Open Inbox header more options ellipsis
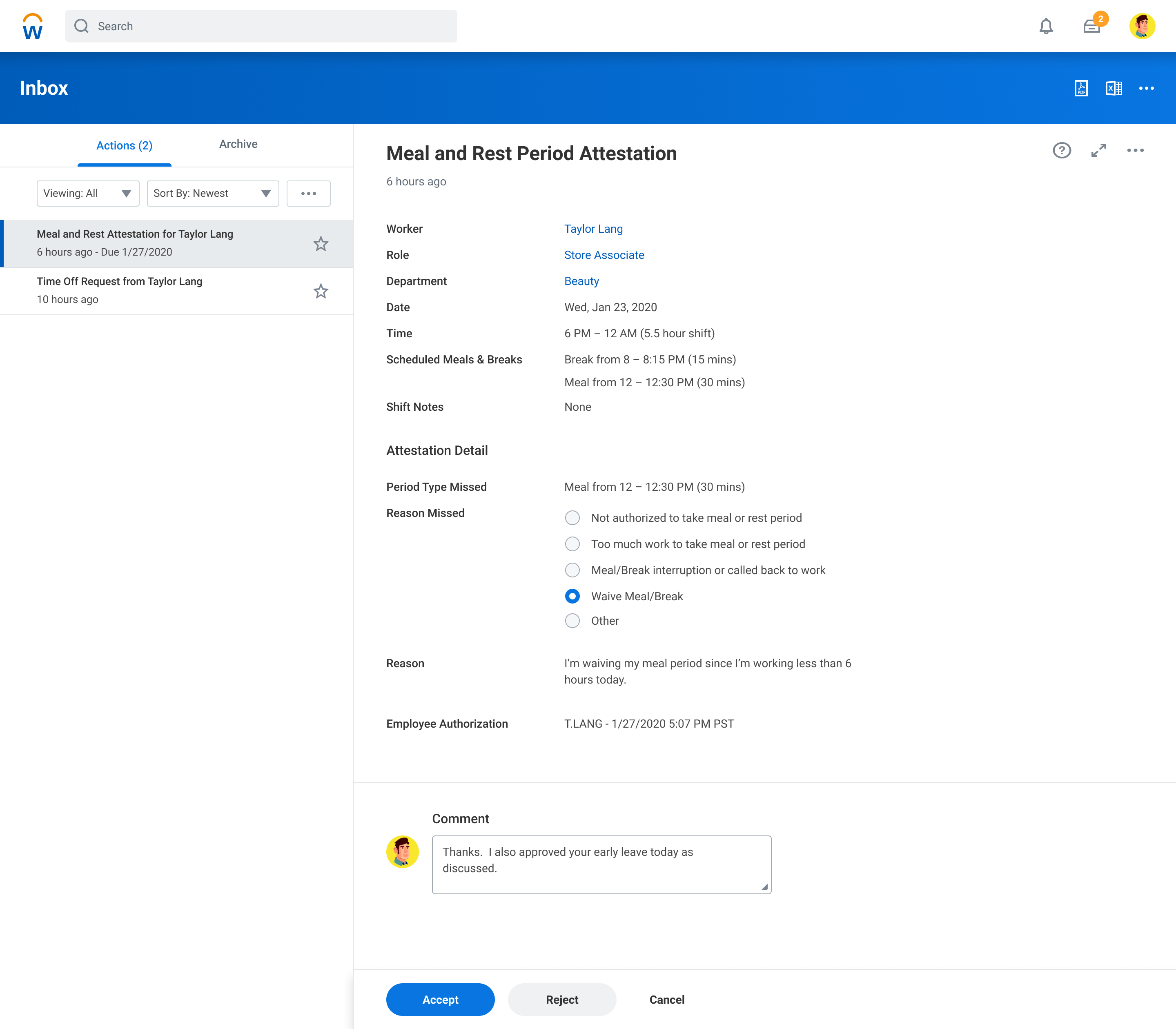1176x1029 pixels. tap(1146, 88)
